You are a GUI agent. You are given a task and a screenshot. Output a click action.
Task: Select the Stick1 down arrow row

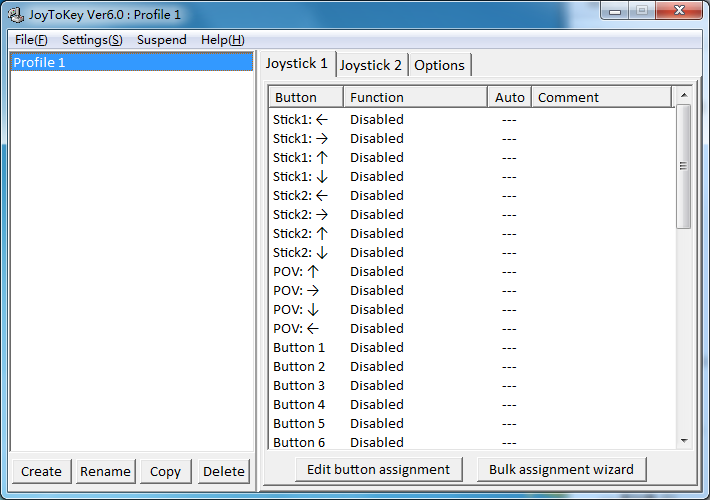[471, 177]
